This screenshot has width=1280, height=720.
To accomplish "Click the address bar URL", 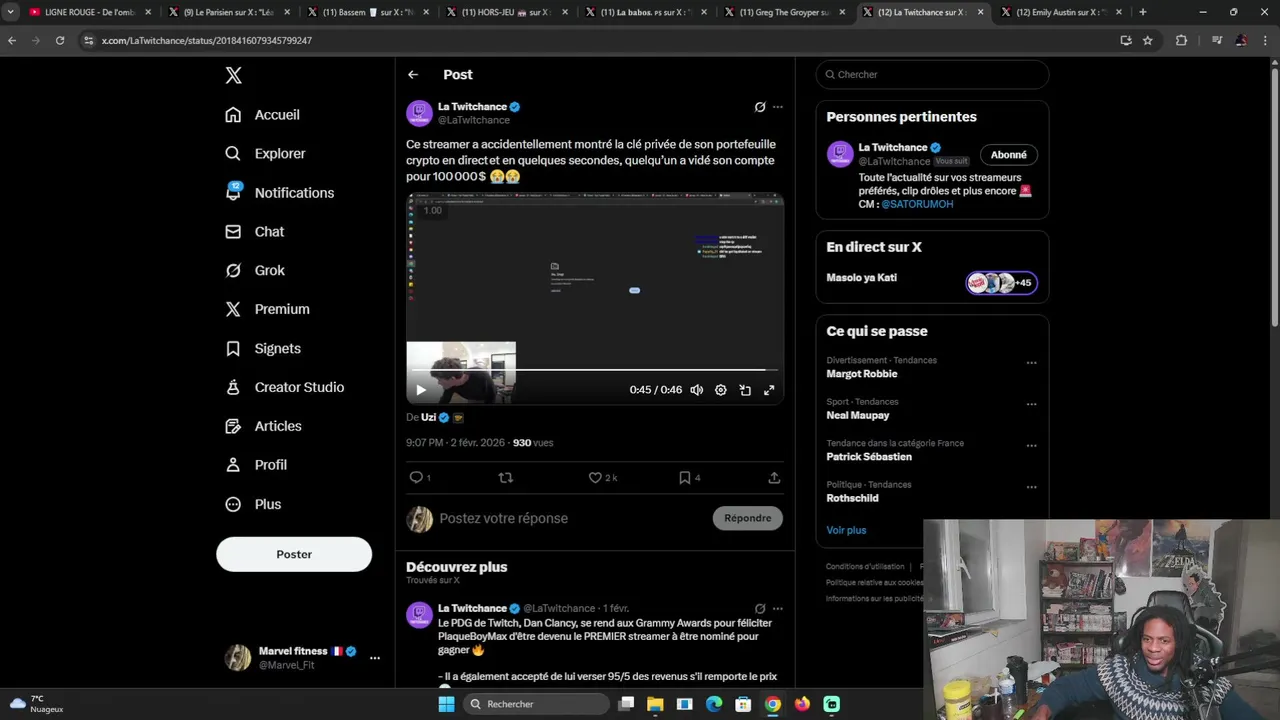I will [x=207, y=41].
